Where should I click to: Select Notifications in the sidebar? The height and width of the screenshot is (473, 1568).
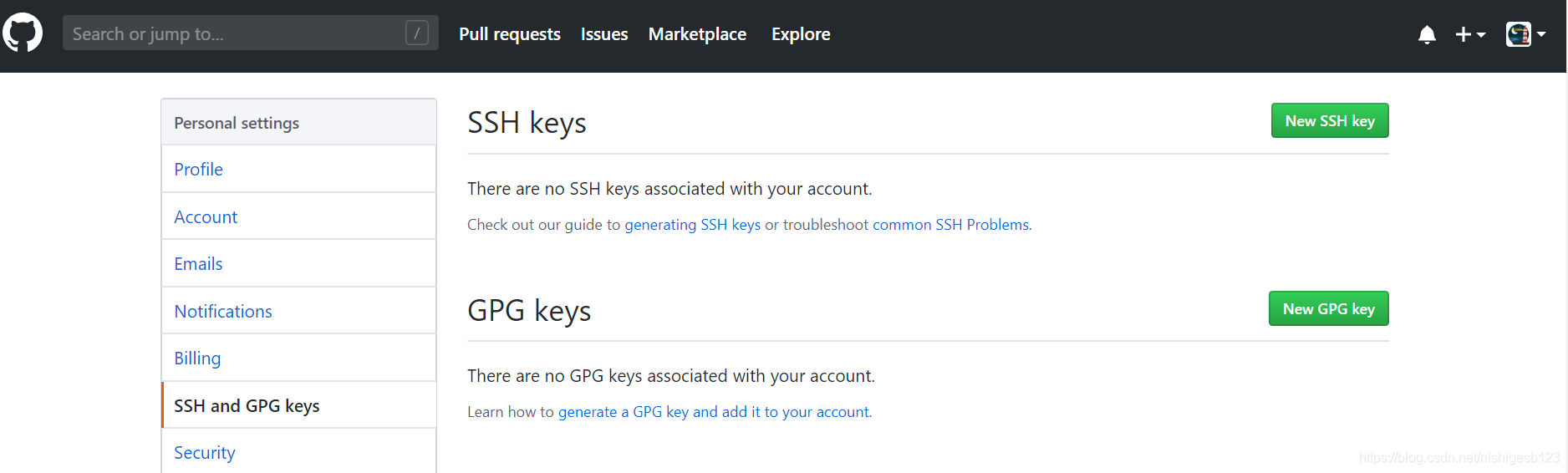coord(298,311)
